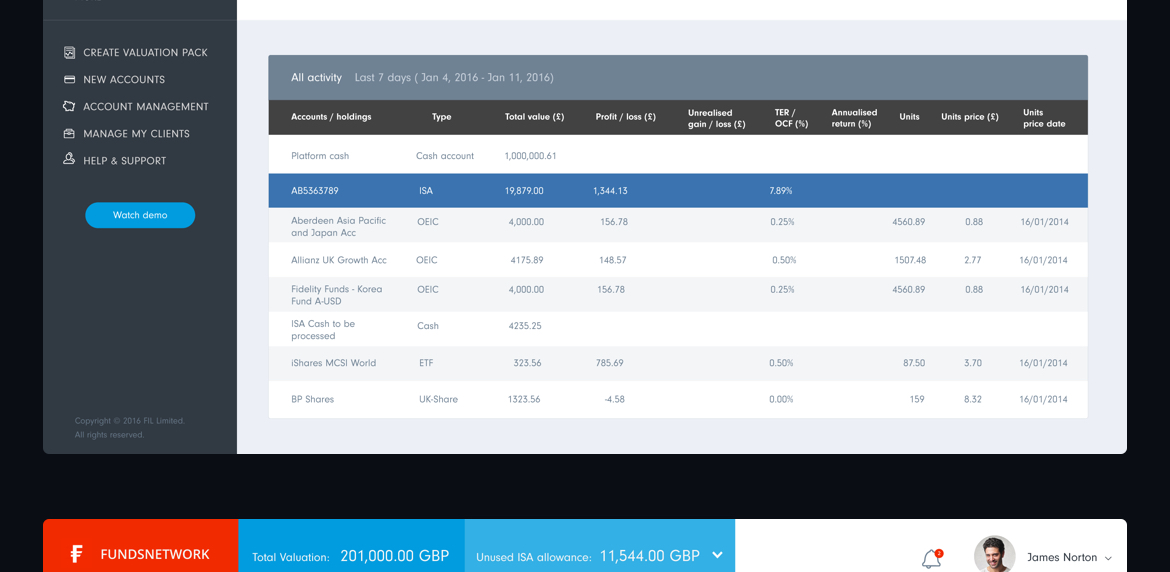
Task: Go to Manage My Clients
Action: click(136, 133)
